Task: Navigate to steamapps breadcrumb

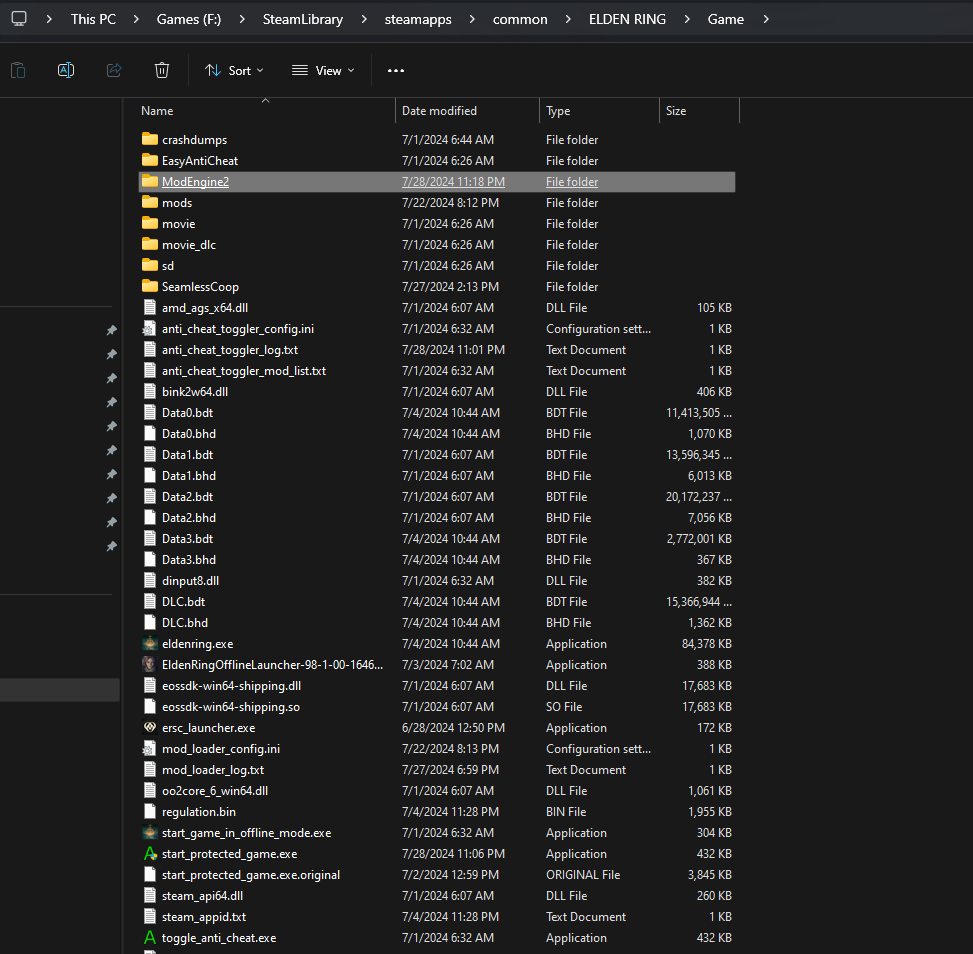Action: click(418, 19)
